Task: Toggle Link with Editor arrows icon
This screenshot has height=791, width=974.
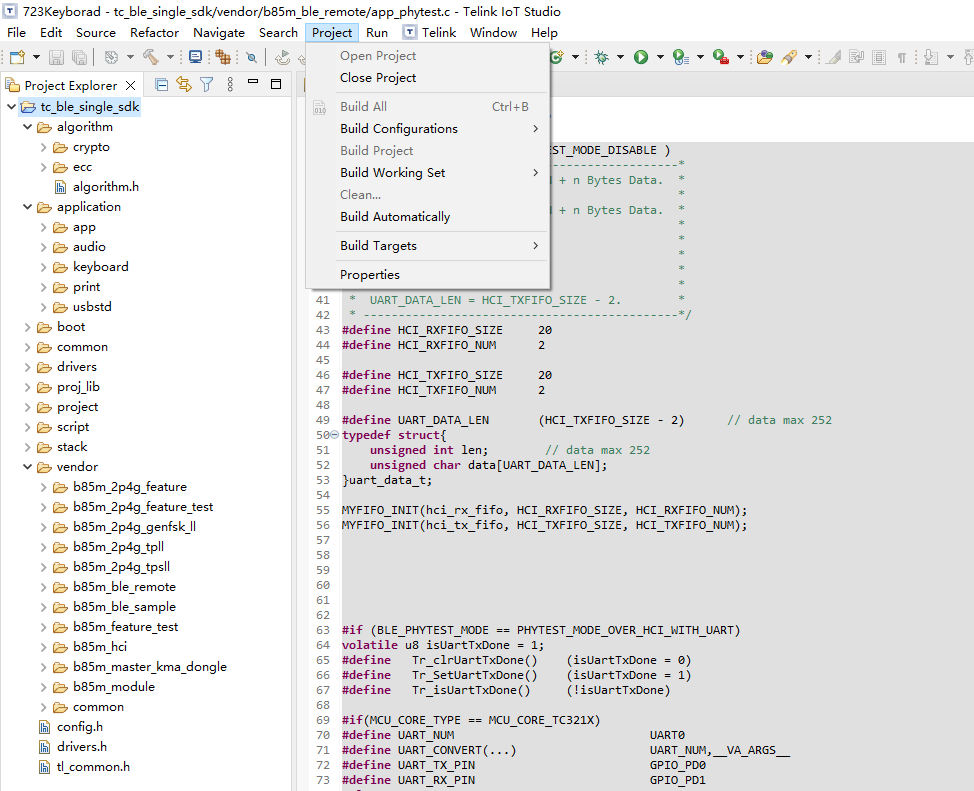Action: (x=184, y=85)
